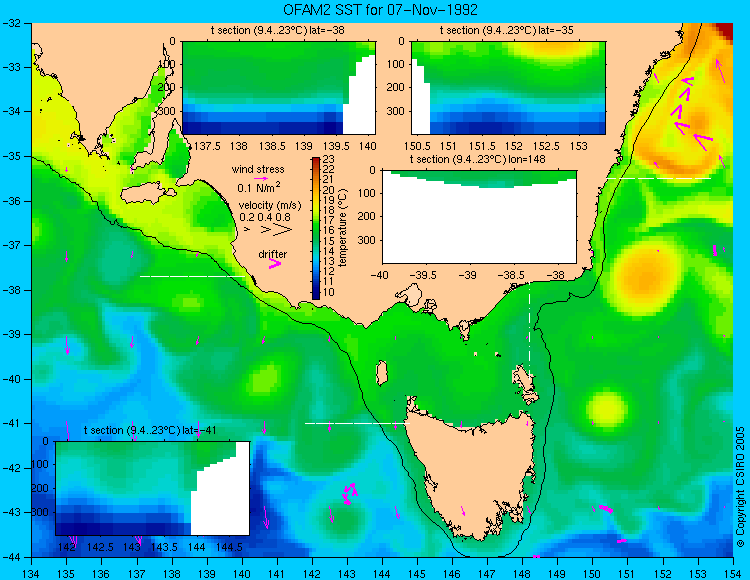Click longitude tick label 150 on bottom axis
The image size is (750, 580).
tap(593, 574)
